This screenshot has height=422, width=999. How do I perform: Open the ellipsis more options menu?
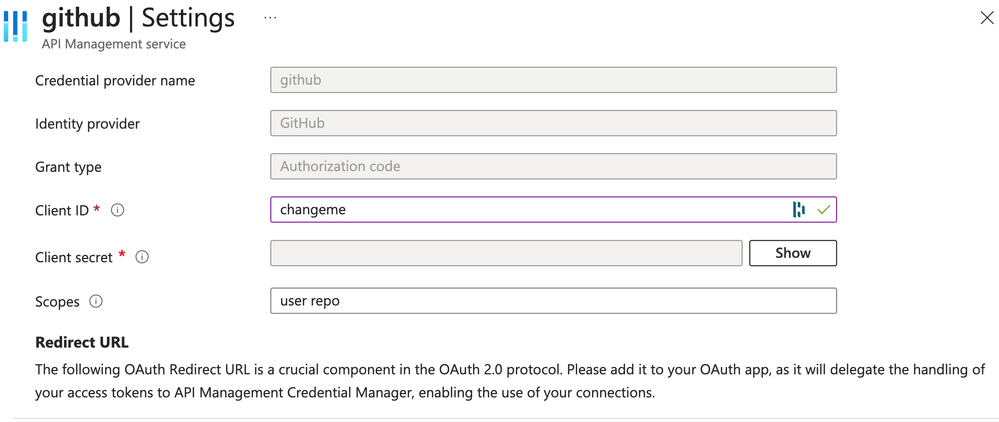click(x=270, y=18)
